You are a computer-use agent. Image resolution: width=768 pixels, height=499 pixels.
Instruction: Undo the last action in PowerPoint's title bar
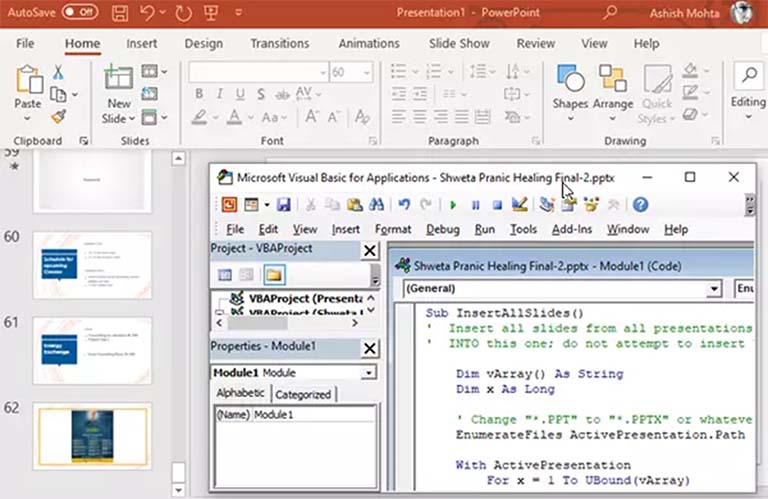(x=147, y=13)
